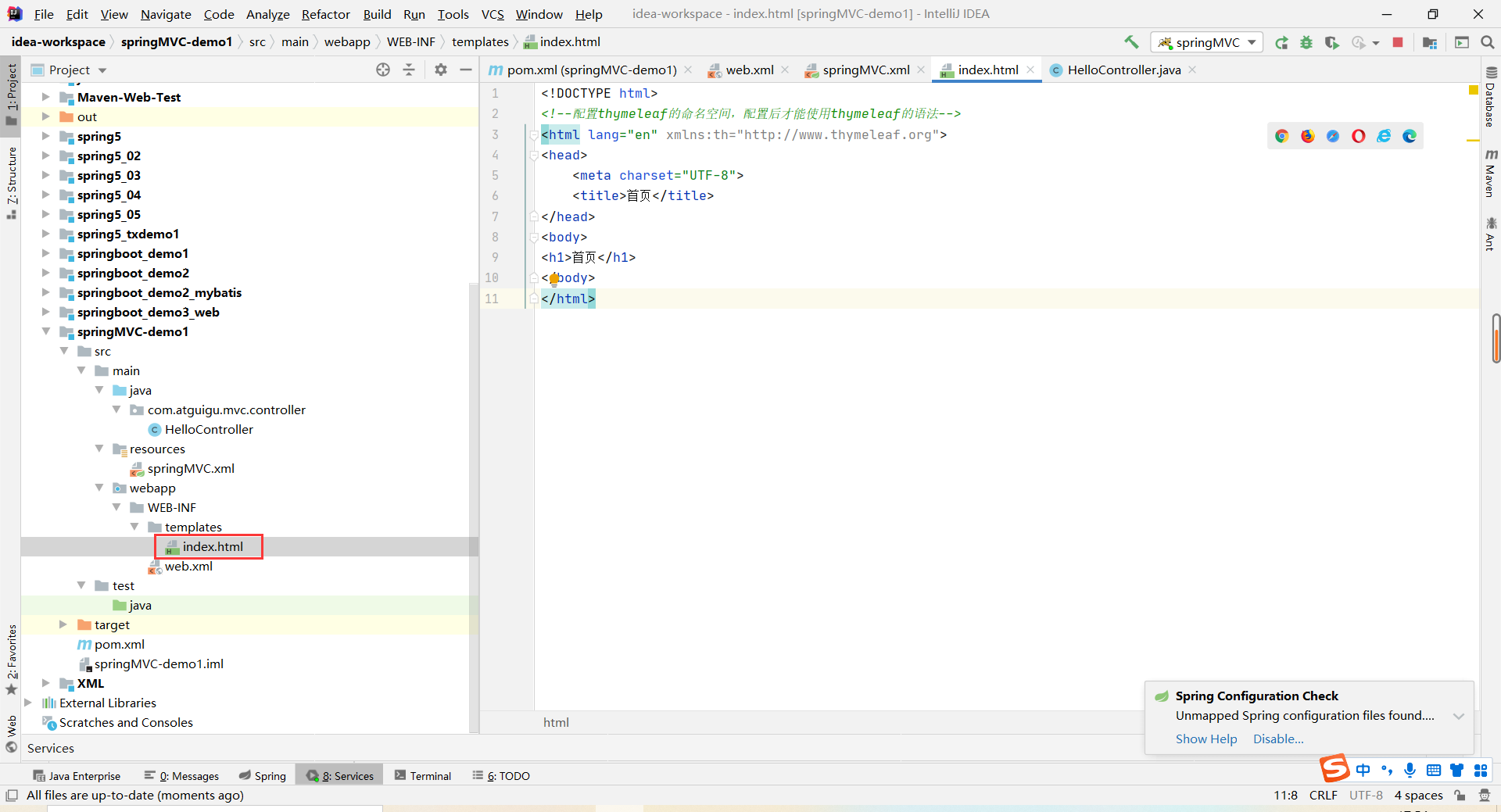The width and height of the screenshot is (1501, 812).
Task: Open the springMVC run configuration dropdown
Action: click(1207, 43)
